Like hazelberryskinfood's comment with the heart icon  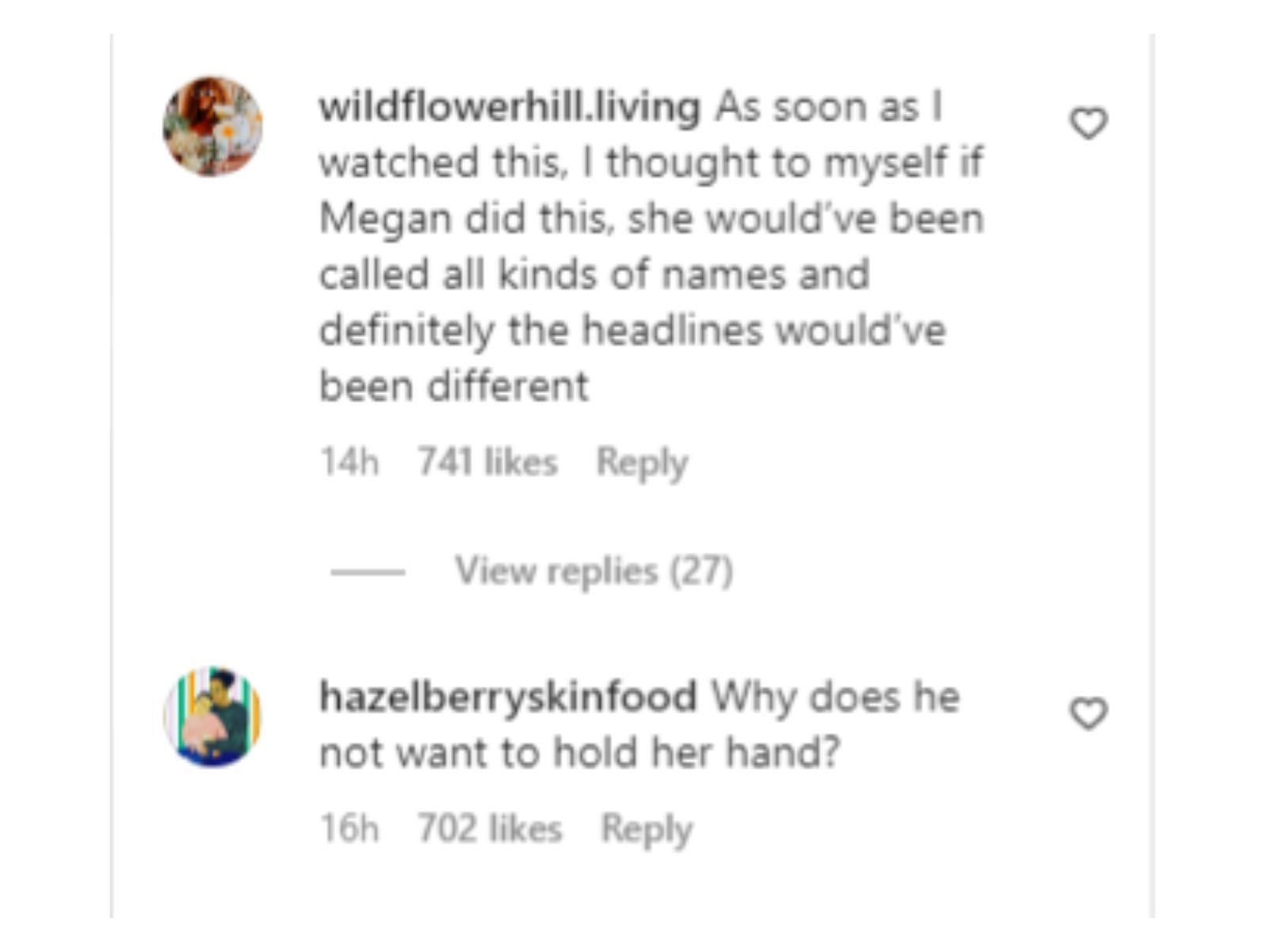coord(1088,713)
